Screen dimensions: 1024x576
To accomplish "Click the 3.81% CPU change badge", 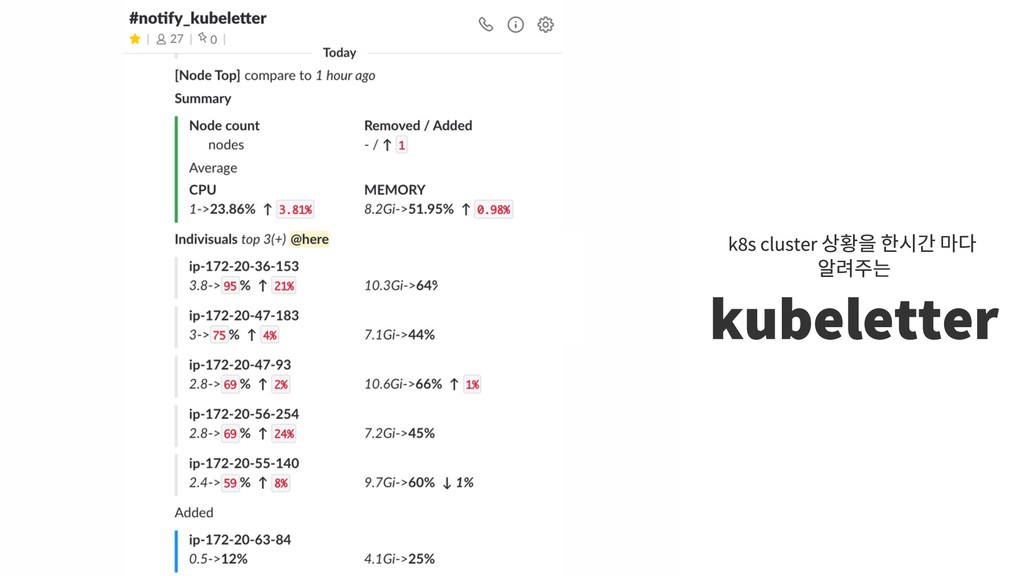I will (x=295, y=210).
